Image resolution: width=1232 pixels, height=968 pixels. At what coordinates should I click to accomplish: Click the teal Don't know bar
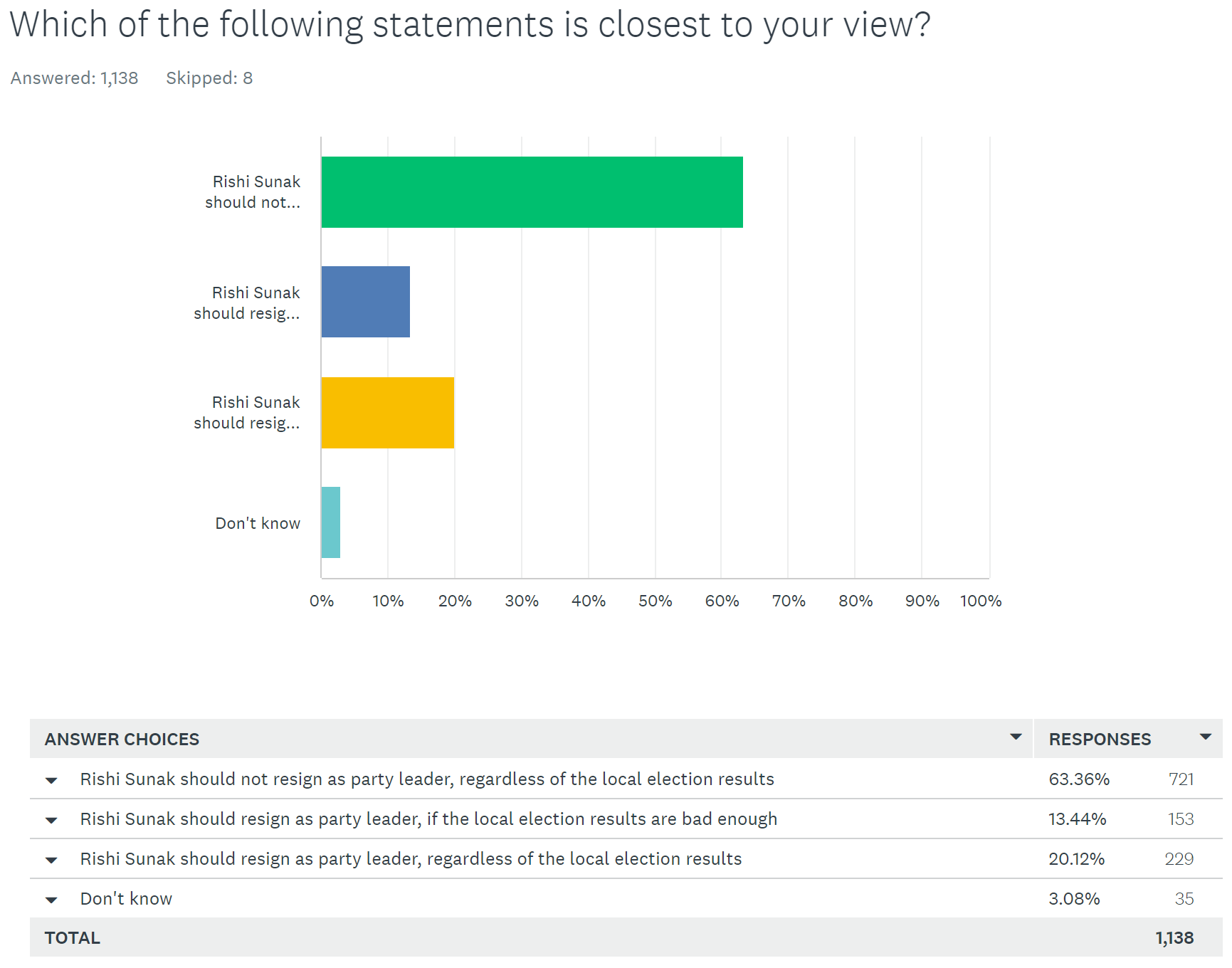point(330,522)
